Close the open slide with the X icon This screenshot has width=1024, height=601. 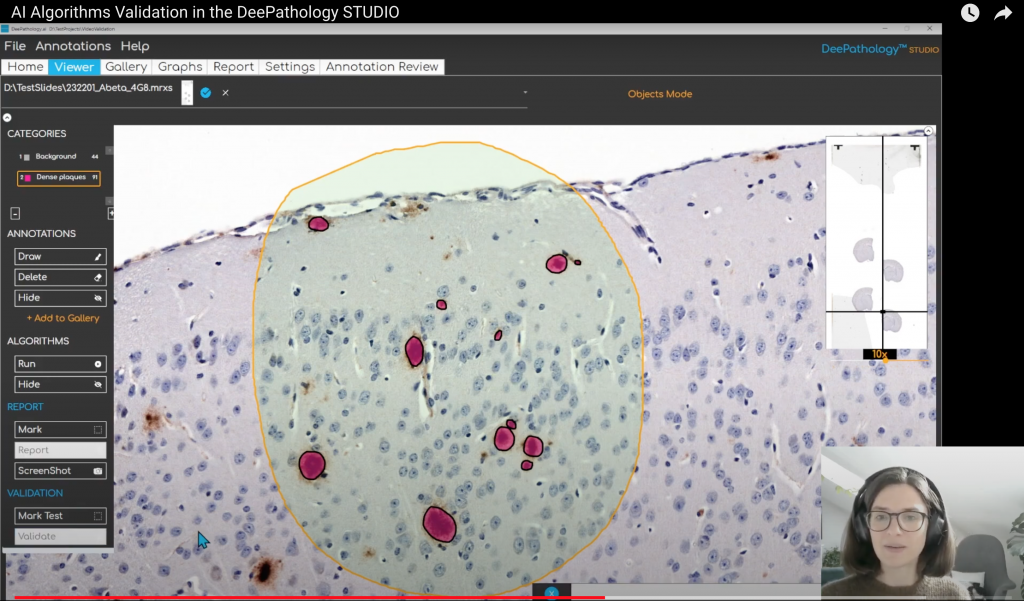tap(225, 93)
